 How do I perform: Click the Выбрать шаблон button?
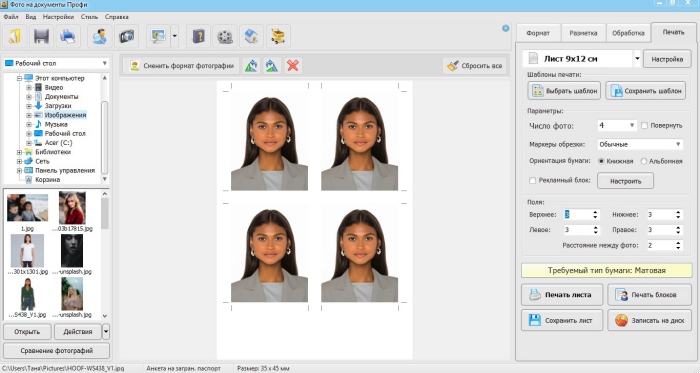tap(564, 91)
